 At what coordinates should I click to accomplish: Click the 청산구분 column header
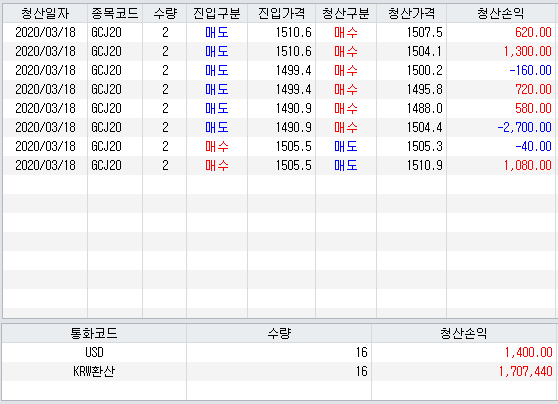click(x=346, y=14)
